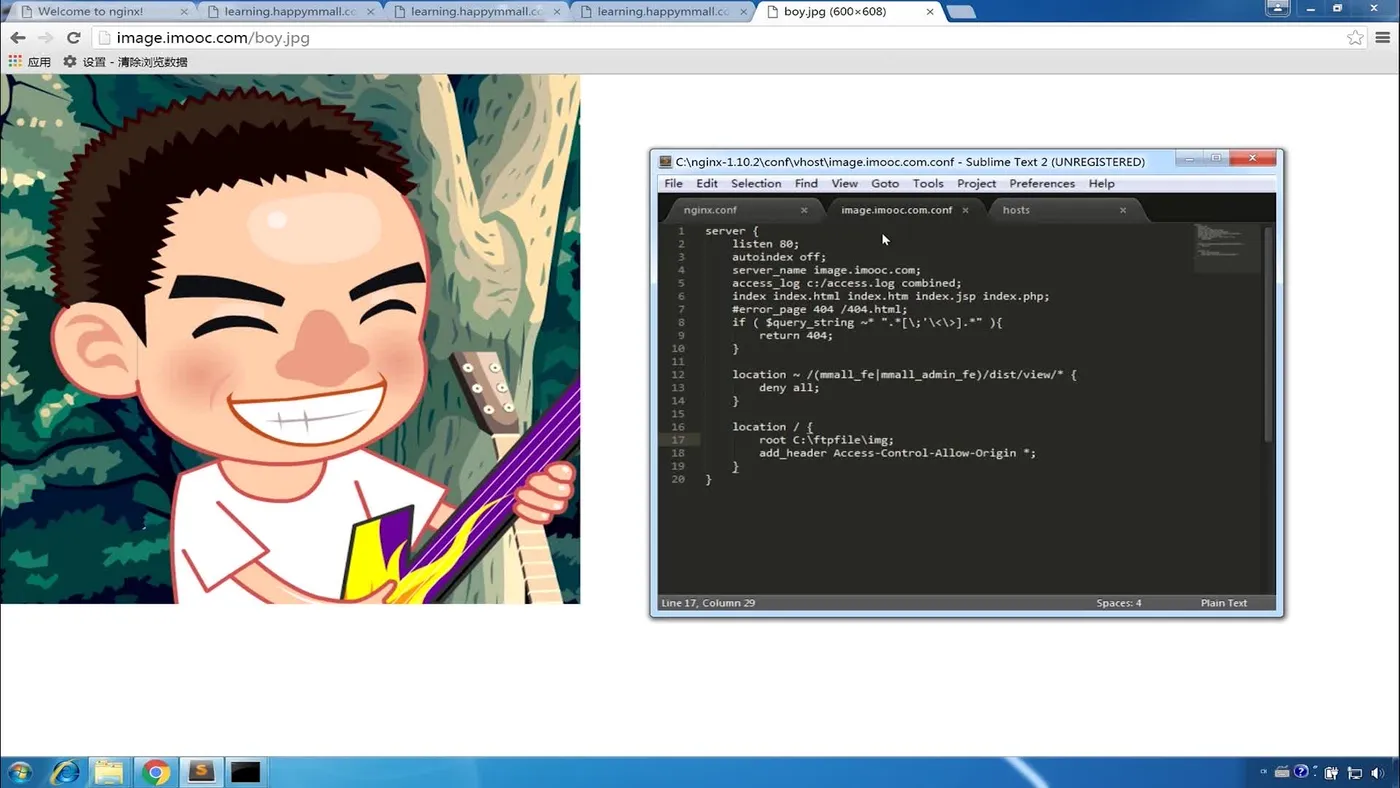Select the image.imooc.com.conf editor tab
Image resolution: width=1400 pixels, height=788 pixels.
[901, 210]
